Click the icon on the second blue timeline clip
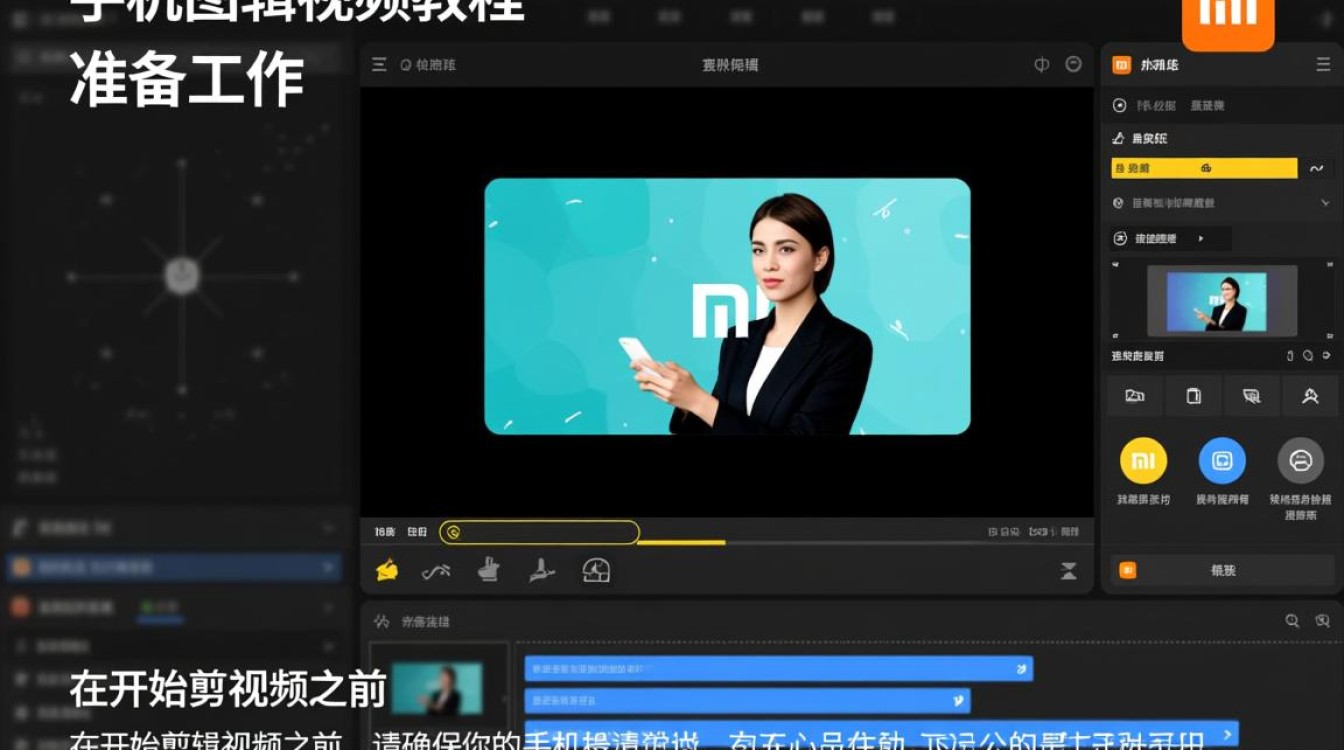This screenshot has height=750, width=1344. (x=958, y=700)
